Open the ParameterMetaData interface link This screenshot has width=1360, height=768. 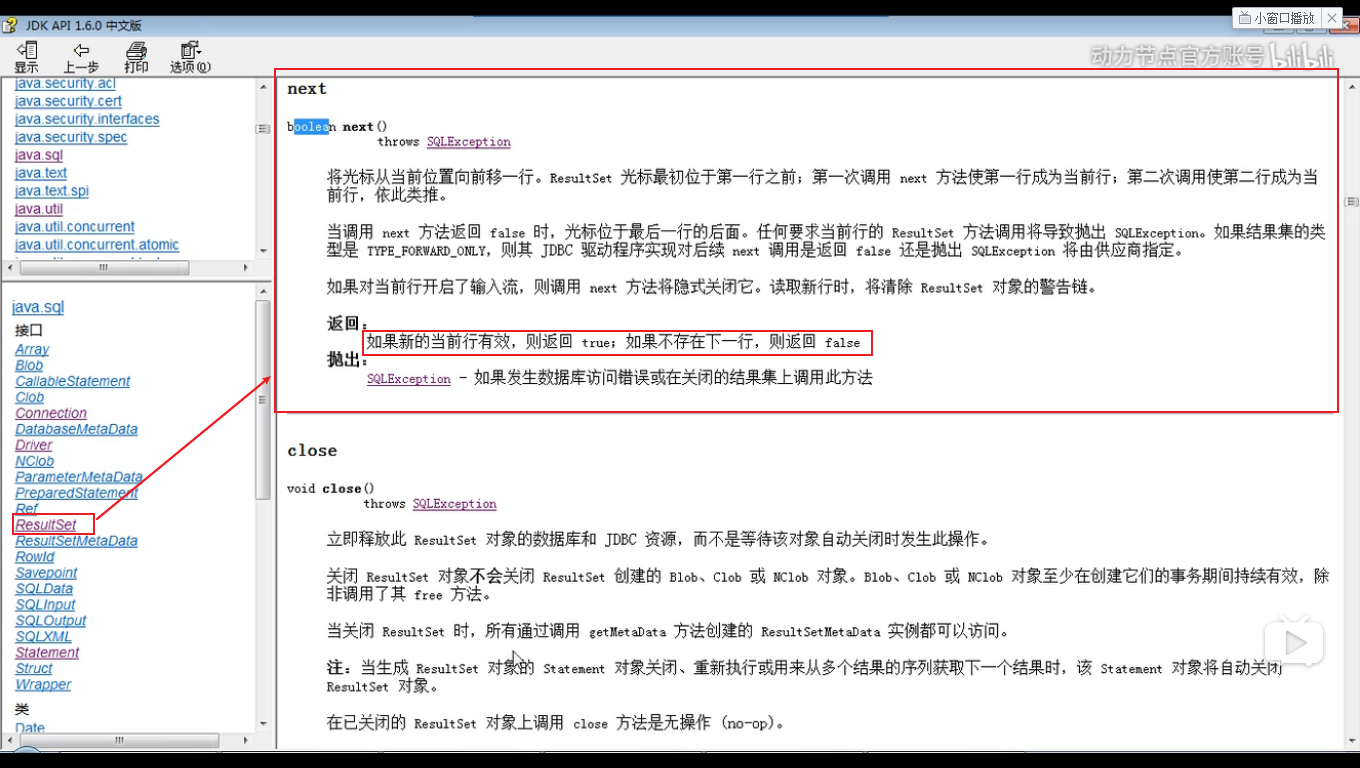point(79,477)
